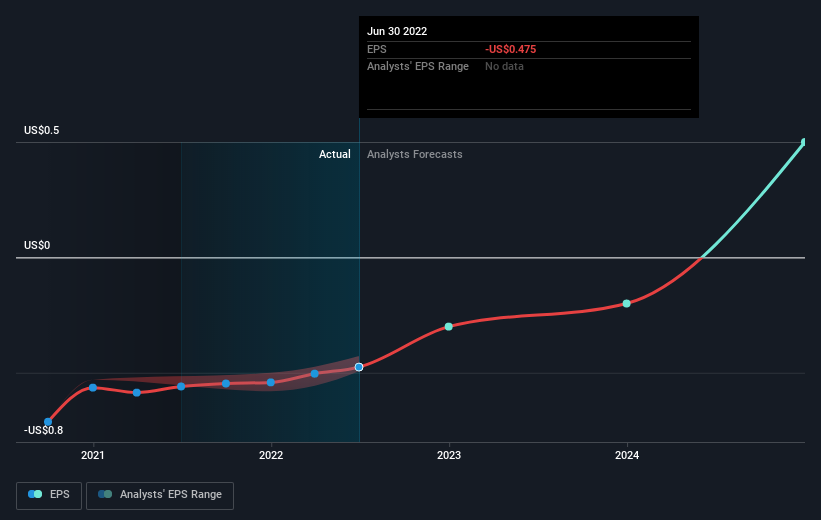Image resolution: width=821 pixels, height=520 pixels.
Task: Click the EPS data point at 2021
Action: [x=93, y=388]
